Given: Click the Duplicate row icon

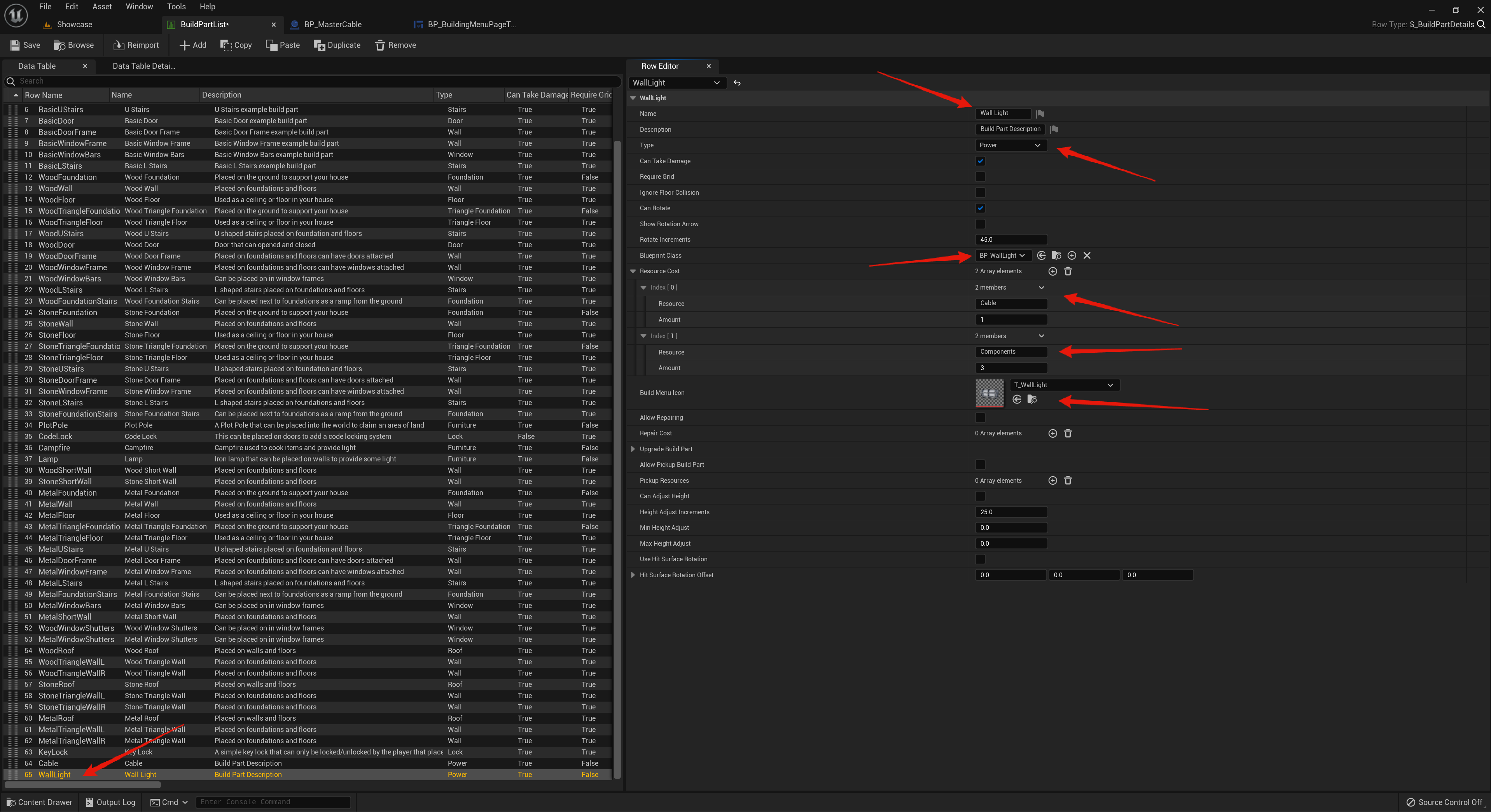Looking at the screenshot, I should 319,45.
